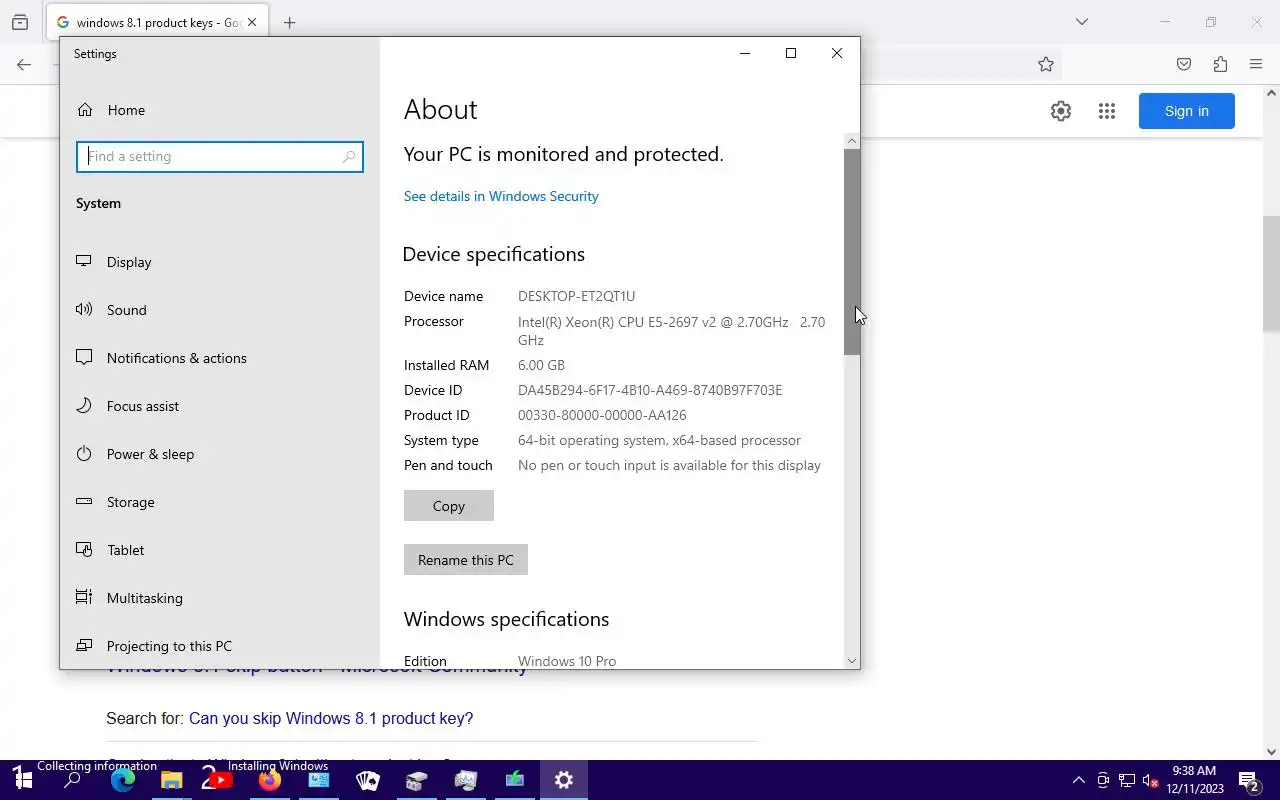Click the Settings About page scrollbar thumb
The image size is (1280, 800).
[x=852, y=252]
